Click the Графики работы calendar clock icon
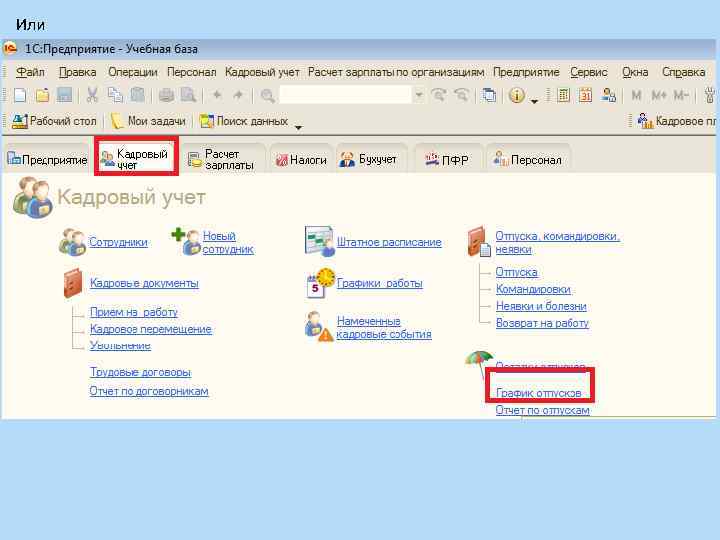The image size is (720, 540). click(x=320, y=283)
